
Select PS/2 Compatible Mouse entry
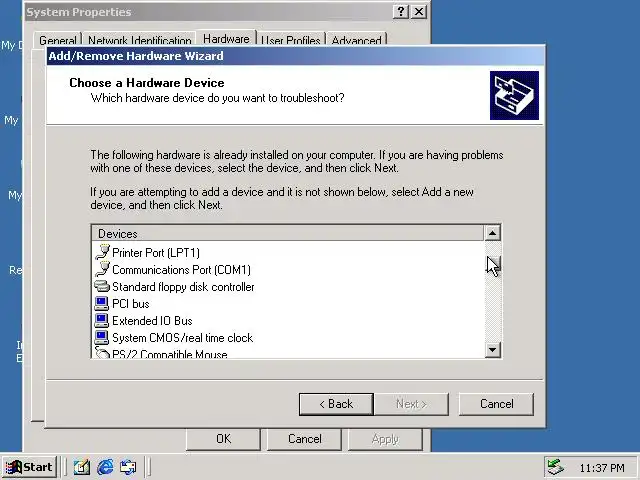pyautogui.click(x=169, y=353)
